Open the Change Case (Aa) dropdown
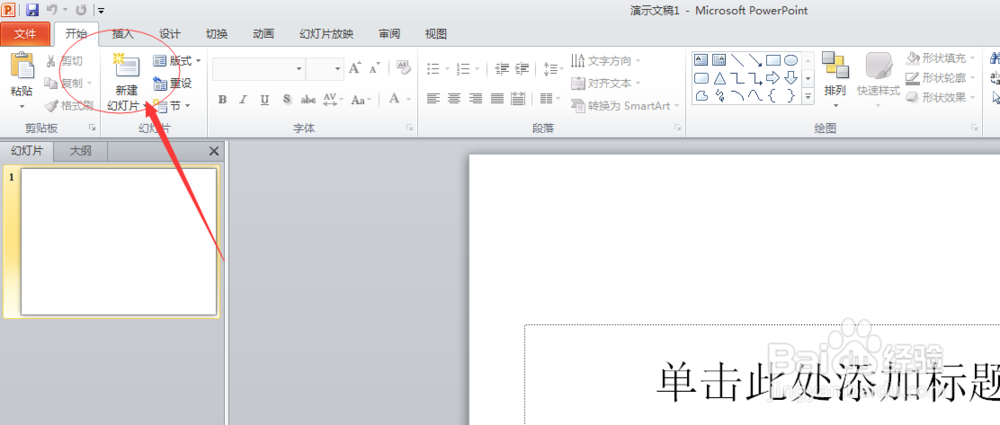 (361, 100)
